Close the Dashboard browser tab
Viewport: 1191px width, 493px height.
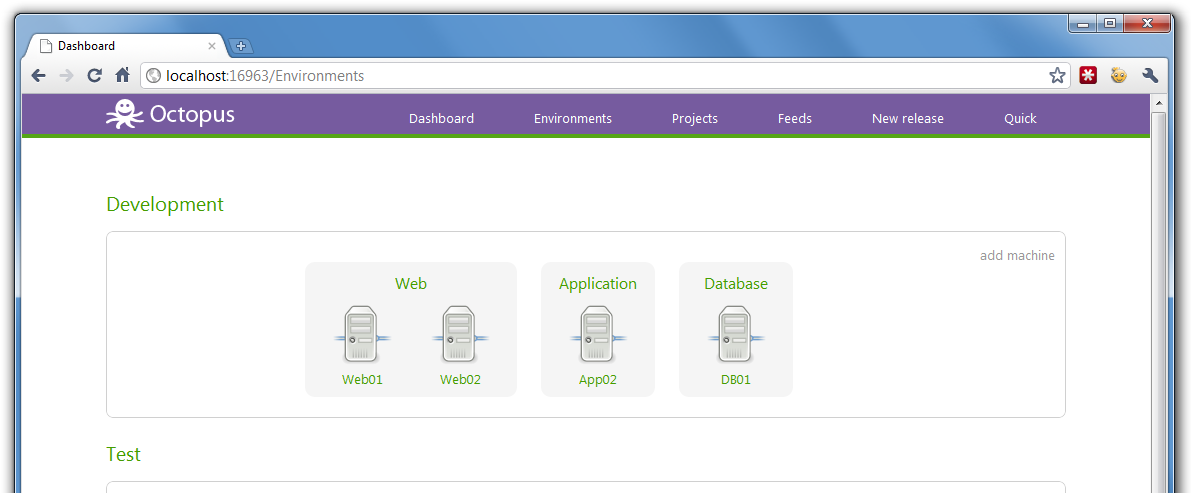212,46
